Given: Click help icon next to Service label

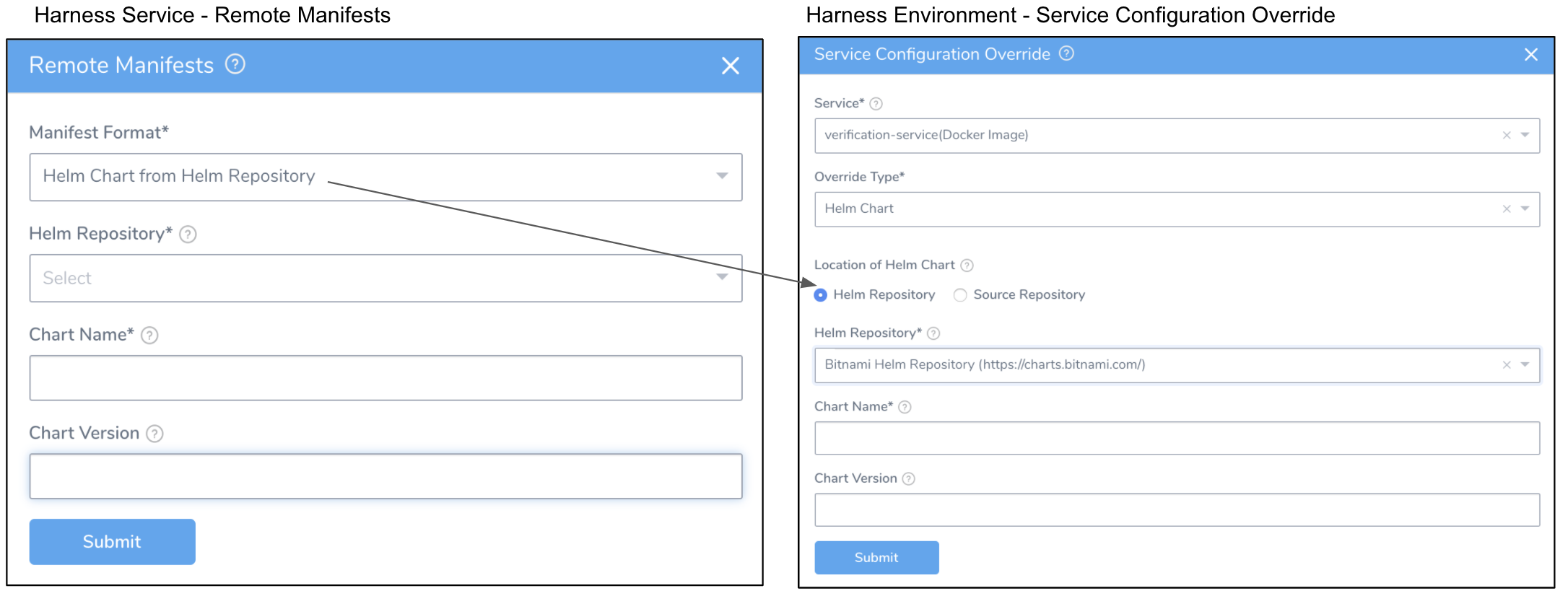Looking at the screenshot, I should click(x=876, y=104).
